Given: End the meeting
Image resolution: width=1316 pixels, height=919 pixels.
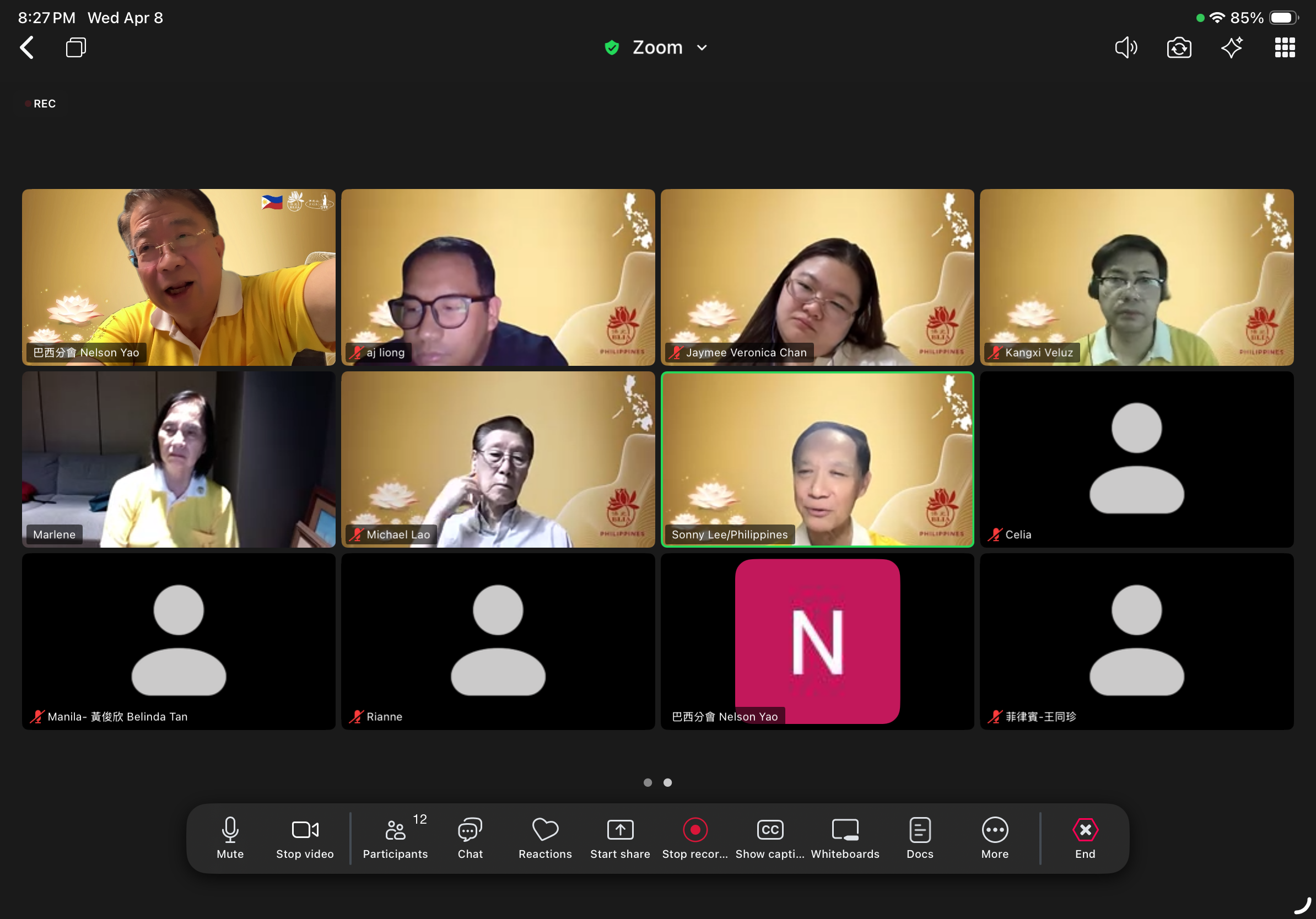Looking at the screenshot, I should [x=1085, y=837].
